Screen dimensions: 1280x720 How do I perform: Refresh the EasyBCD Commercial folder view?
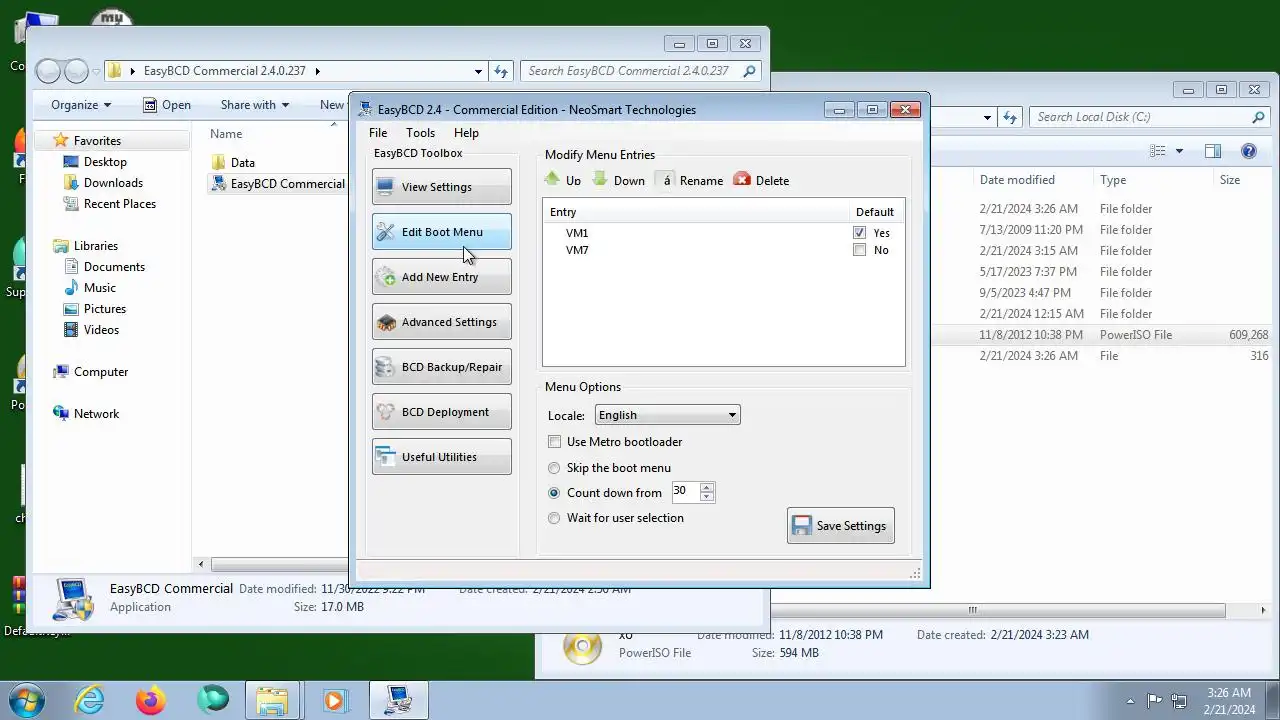tap(501, 71)
